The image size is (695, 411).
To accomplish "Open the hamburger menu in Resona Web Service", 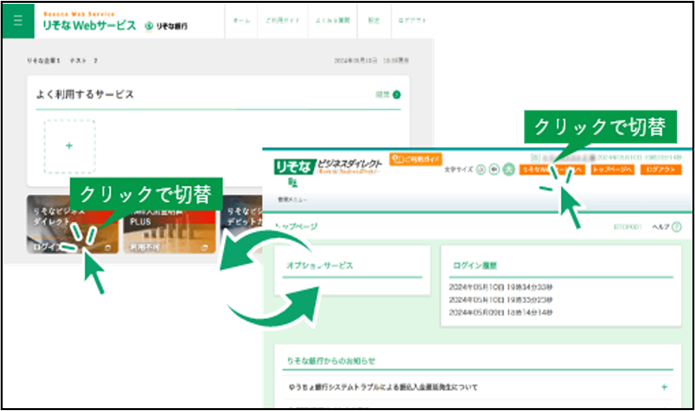I will click(18, 21).
